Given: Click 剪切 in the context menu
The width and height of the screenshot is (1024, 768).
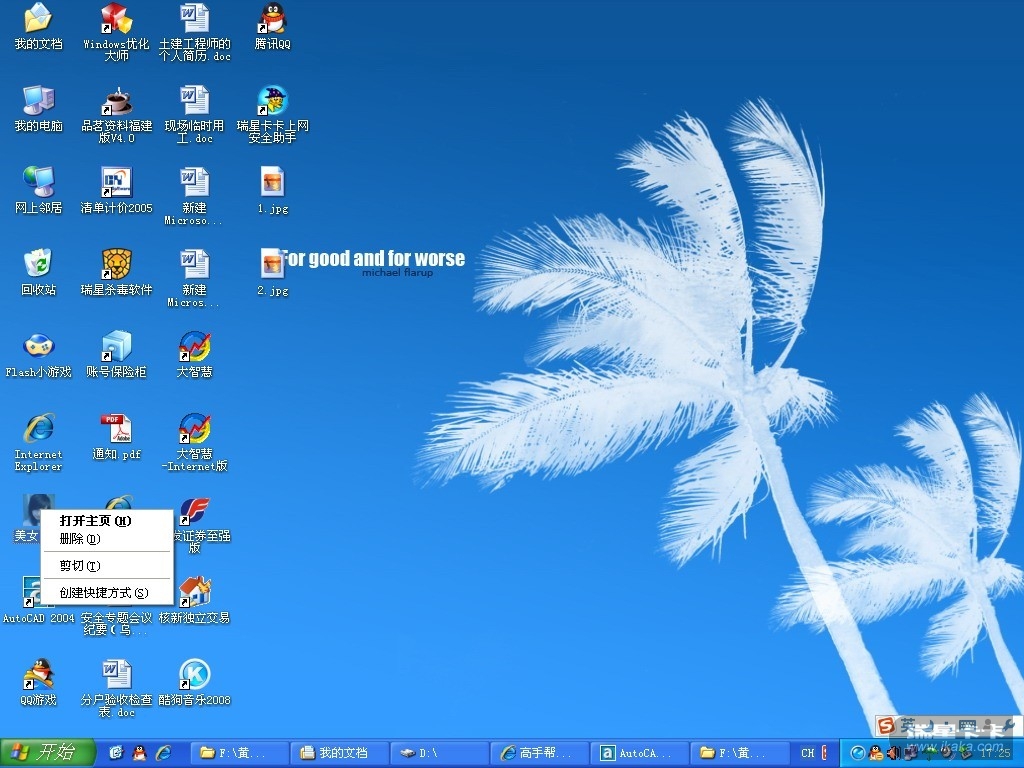Looking at the screenshot, I should [x=80, y=566].
